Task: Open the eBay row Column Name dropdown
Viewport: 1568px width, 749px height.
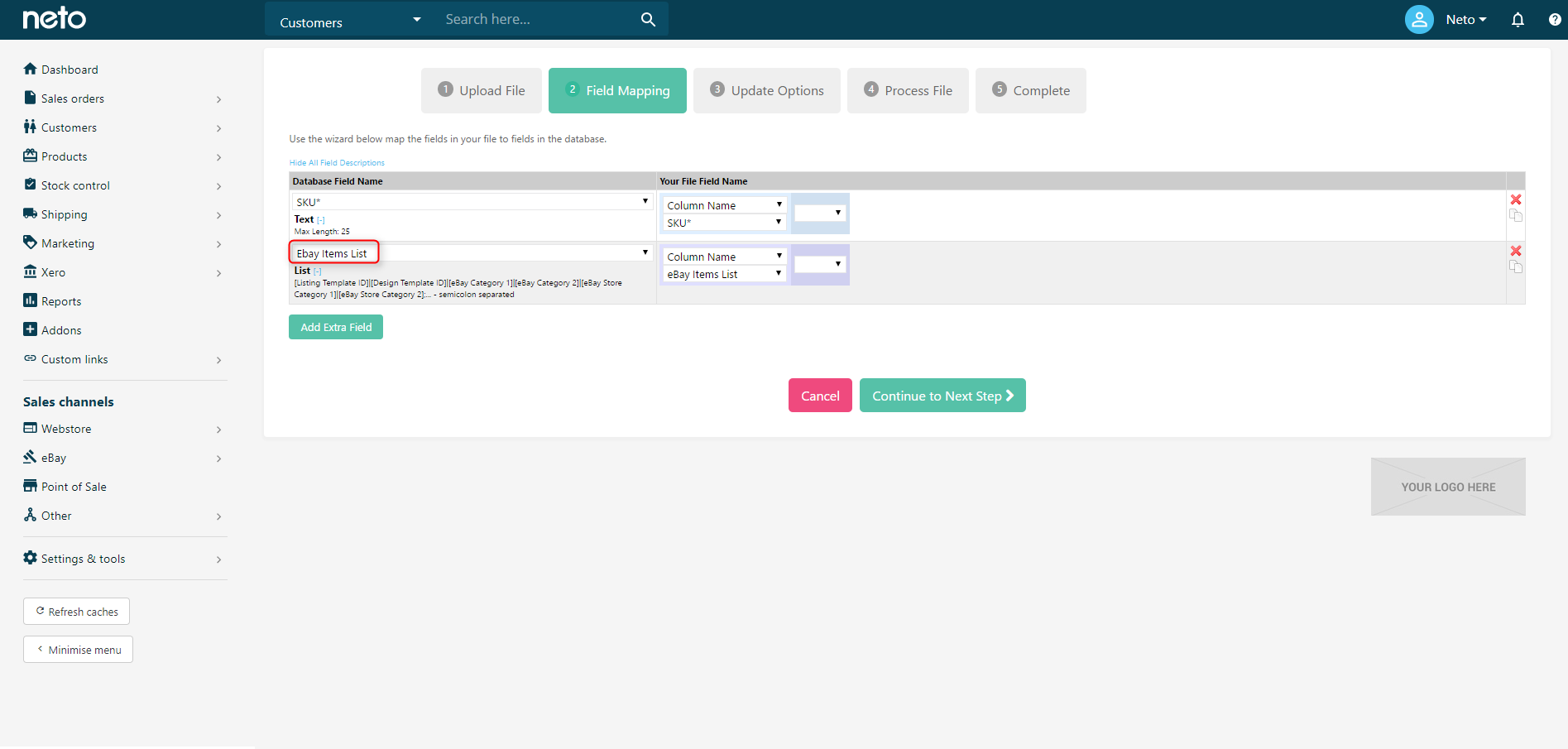Action: pos(724,257)
